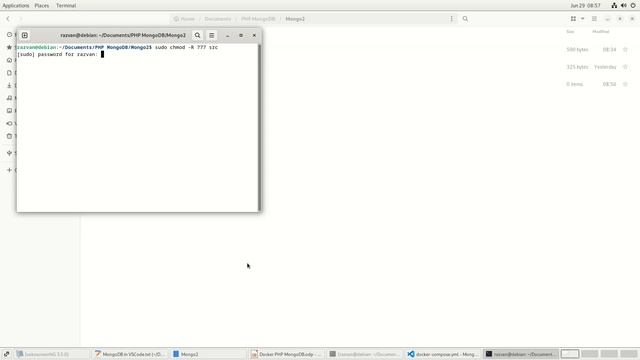Star the 325 bytes file
Image resolution: width=640 pixels, height=360 pixels.
pyautogui.click(x=625, y=67)
